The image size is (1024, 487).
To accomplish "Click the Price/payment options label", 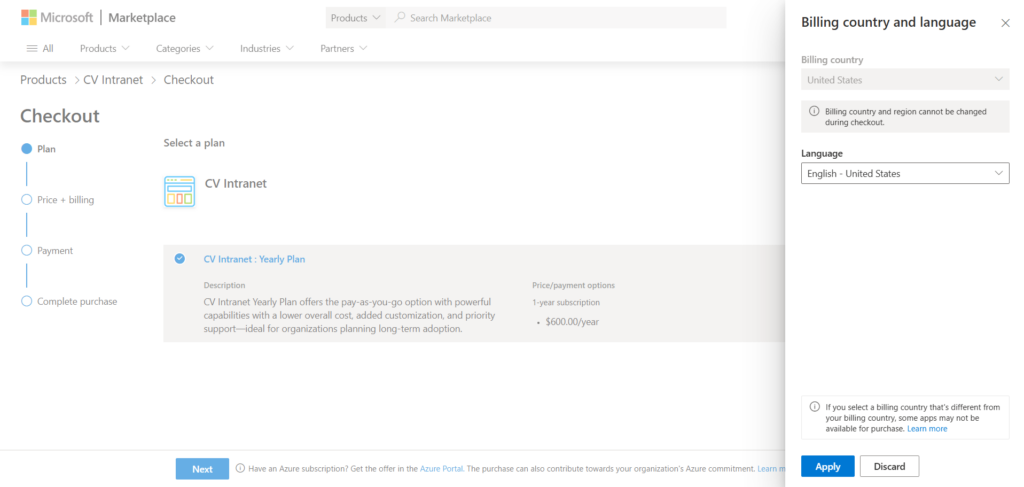I will [x=573, y=285].
